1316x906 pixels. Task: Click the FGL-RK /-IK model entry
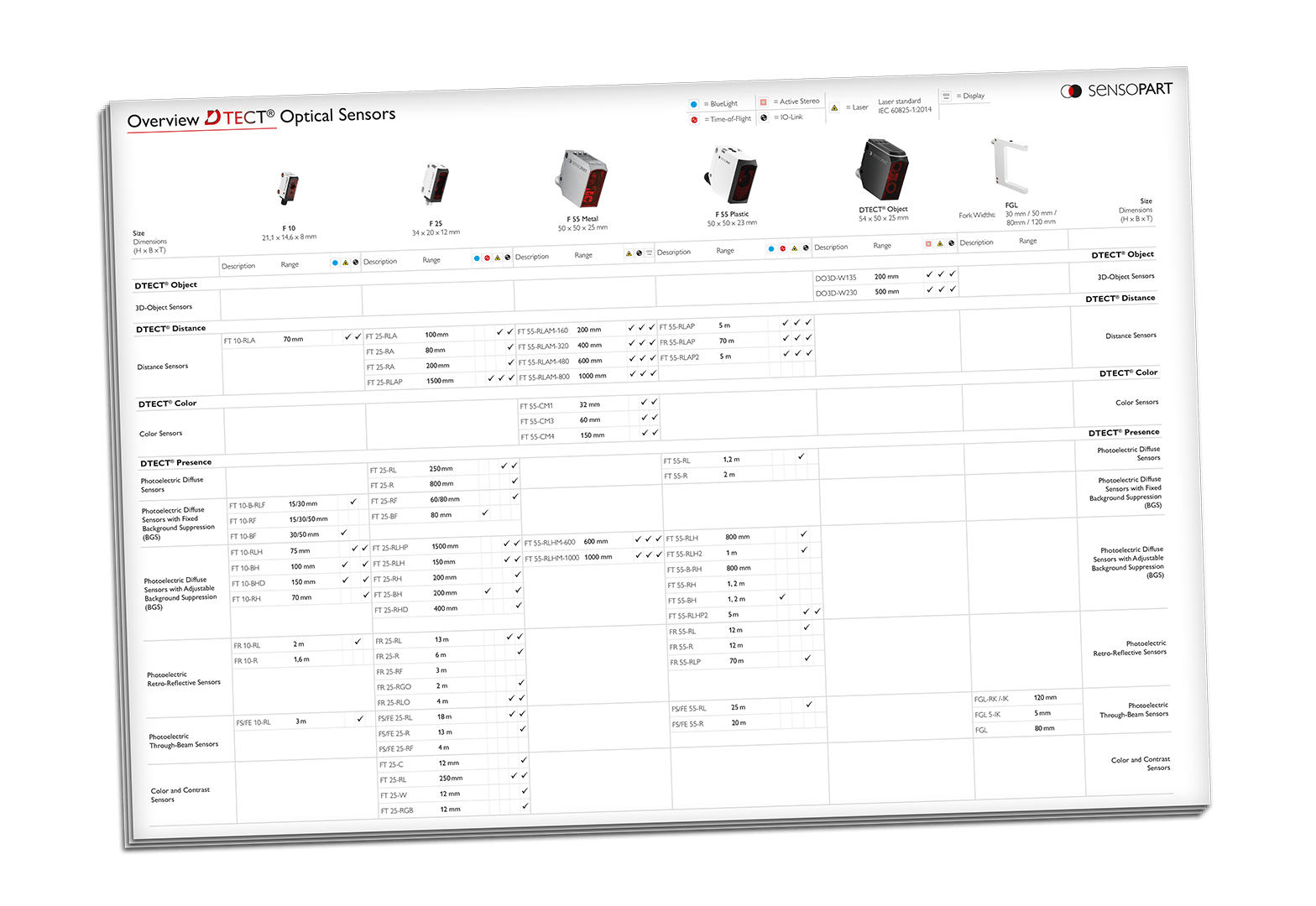click(991, 699)
